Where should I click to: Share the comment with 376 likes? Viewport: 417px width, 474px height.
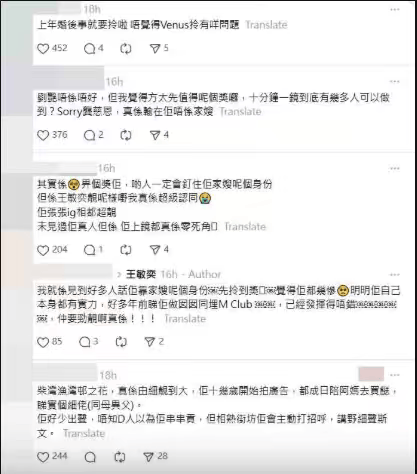pos(155,135)
